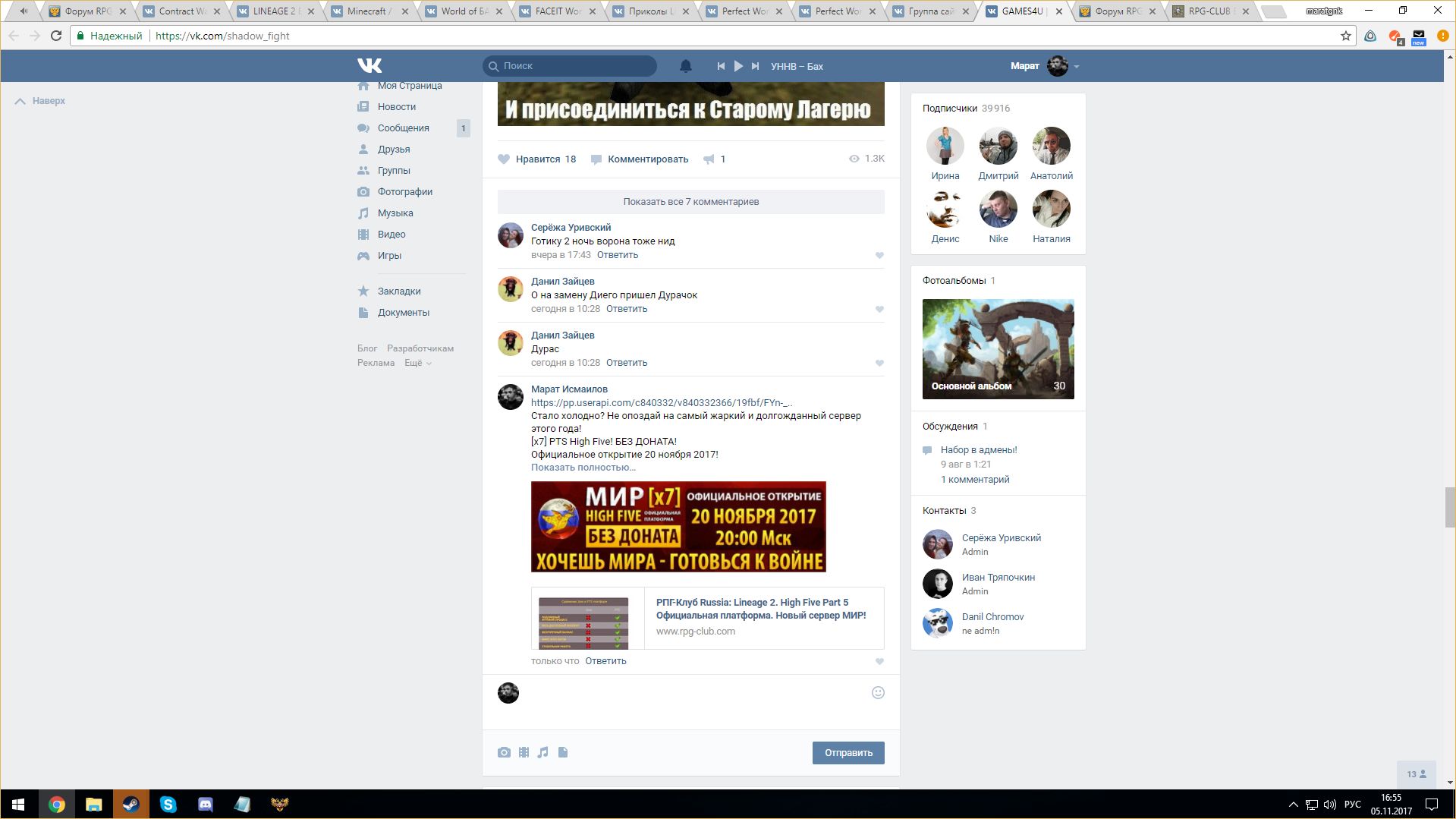Screen dimensions: 1456x819
Task: Switch to the FACEIT browser tab
Action: tap(557, 11)
